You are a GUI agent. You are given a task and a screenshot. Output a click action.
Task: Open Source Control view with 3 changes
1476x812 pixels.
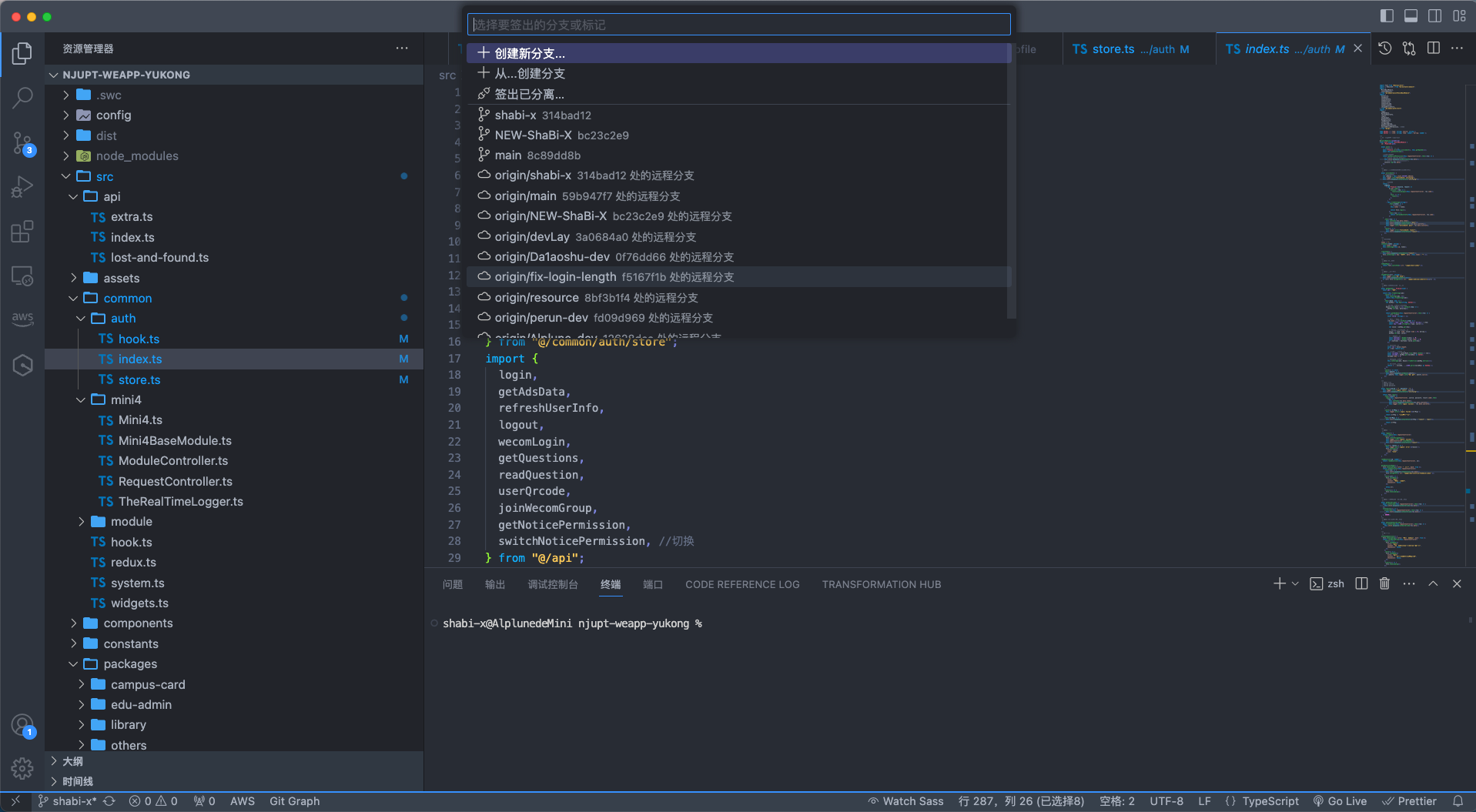click(22, 142)
